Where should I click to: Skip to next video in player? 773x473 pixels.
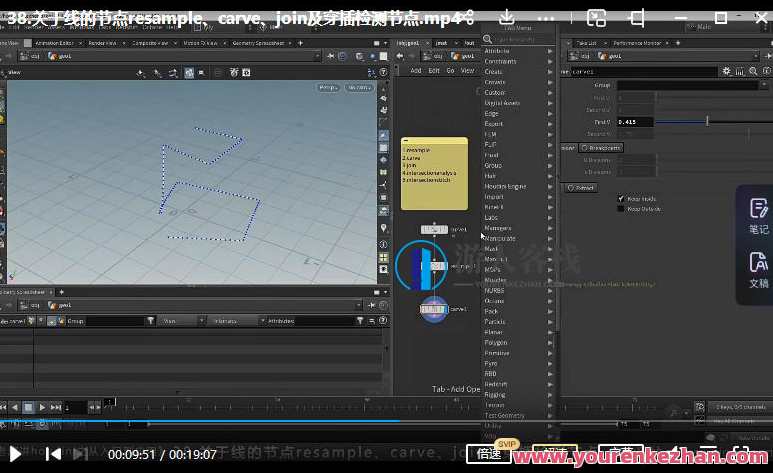click(53, 454)
